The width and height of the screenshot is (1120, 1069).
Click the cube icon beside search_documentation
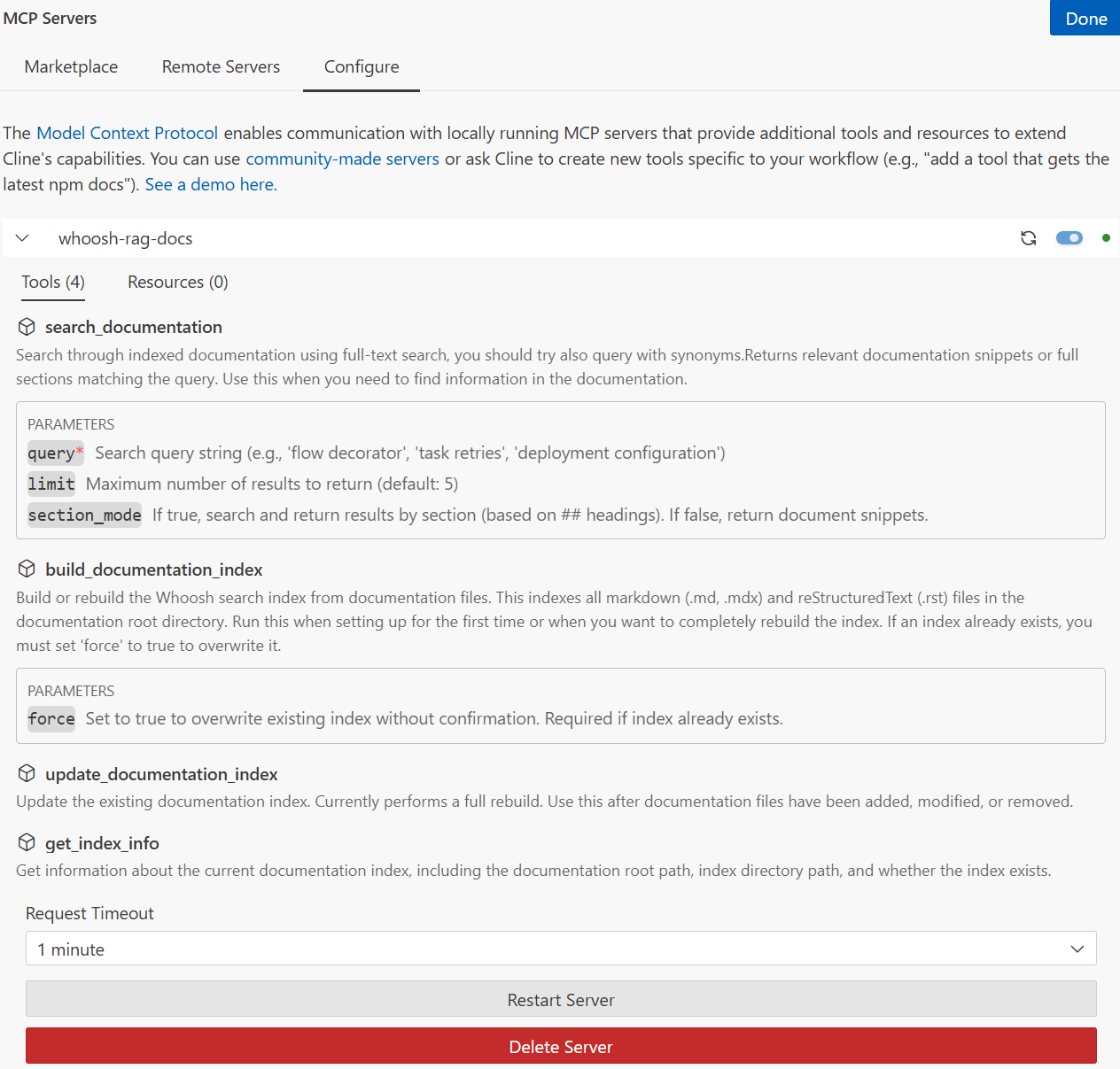coord(27,327)
